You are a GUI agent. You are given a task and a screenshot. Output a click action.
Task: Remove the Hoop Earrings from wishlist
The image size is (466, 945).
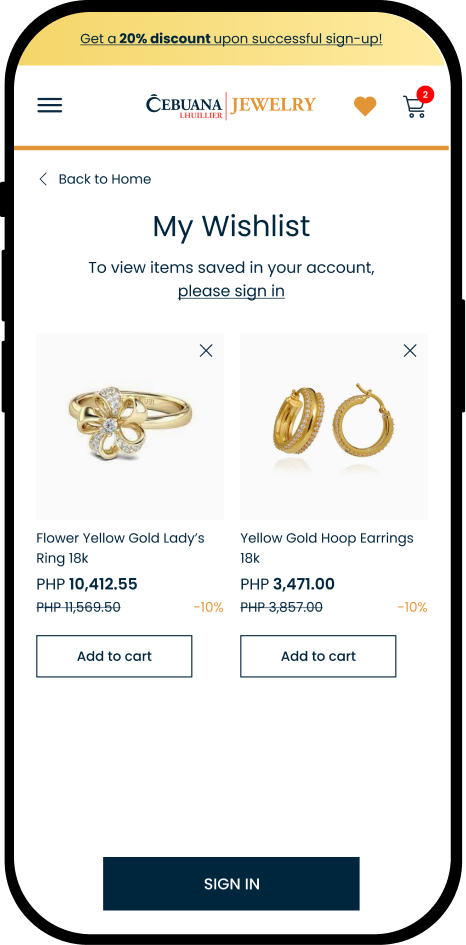410,351
